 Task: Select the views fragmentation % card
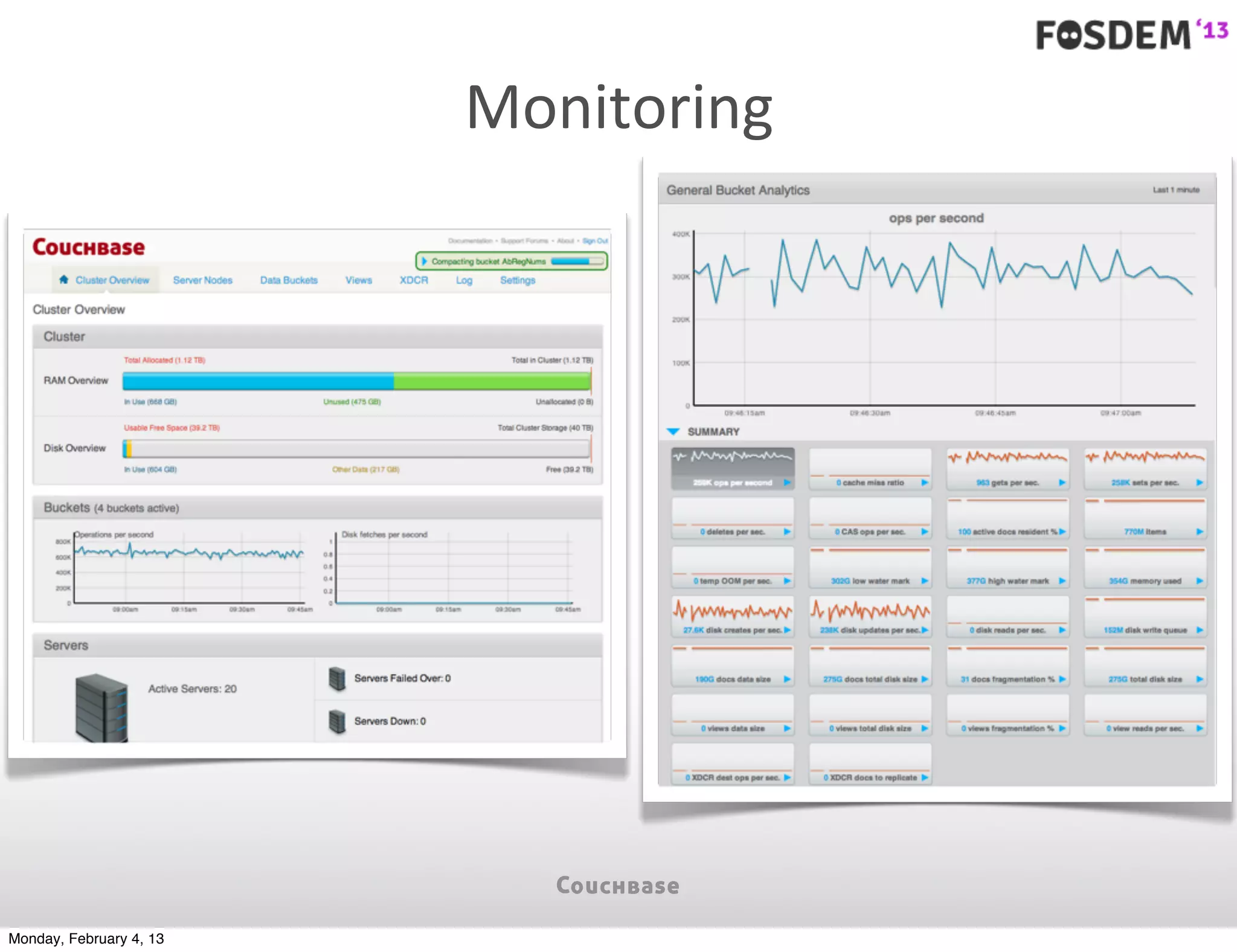tap(1007, 715)
